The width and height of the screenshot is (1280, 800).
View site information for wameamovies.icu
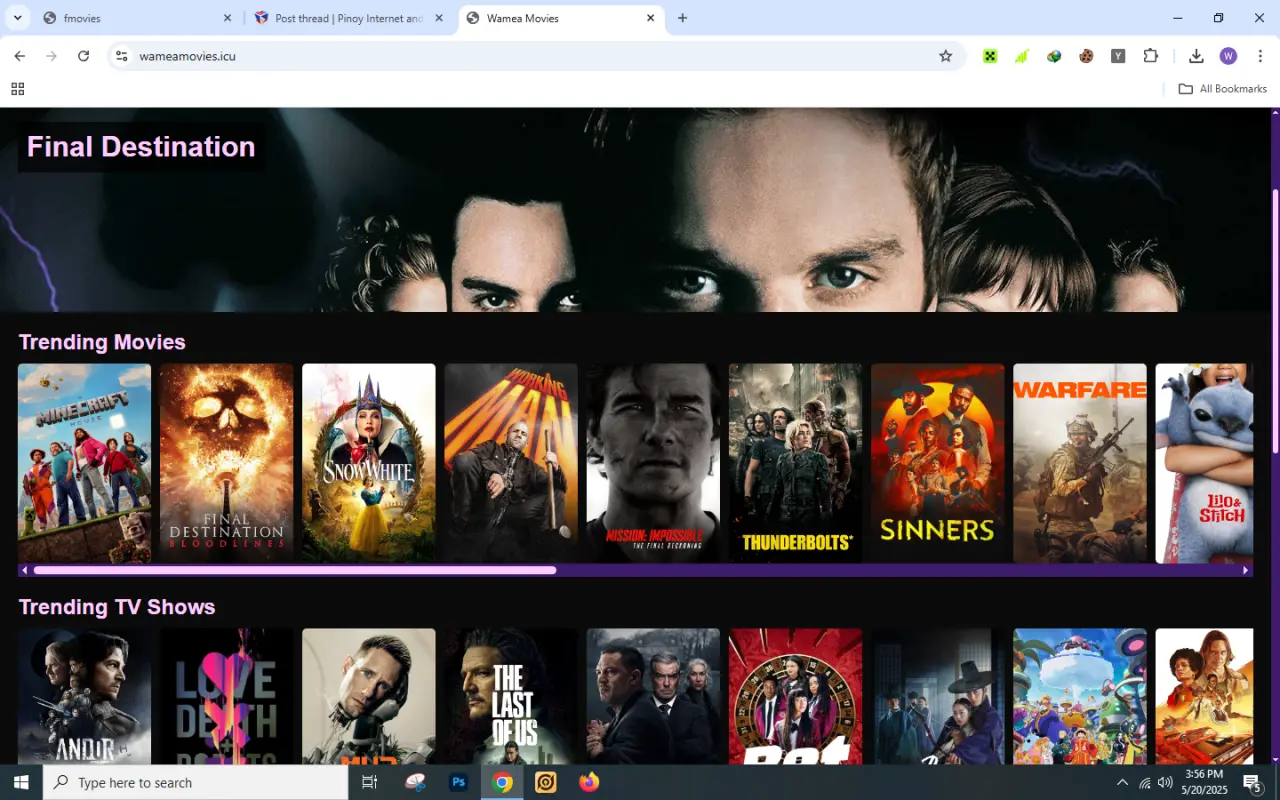click(121, 56)
